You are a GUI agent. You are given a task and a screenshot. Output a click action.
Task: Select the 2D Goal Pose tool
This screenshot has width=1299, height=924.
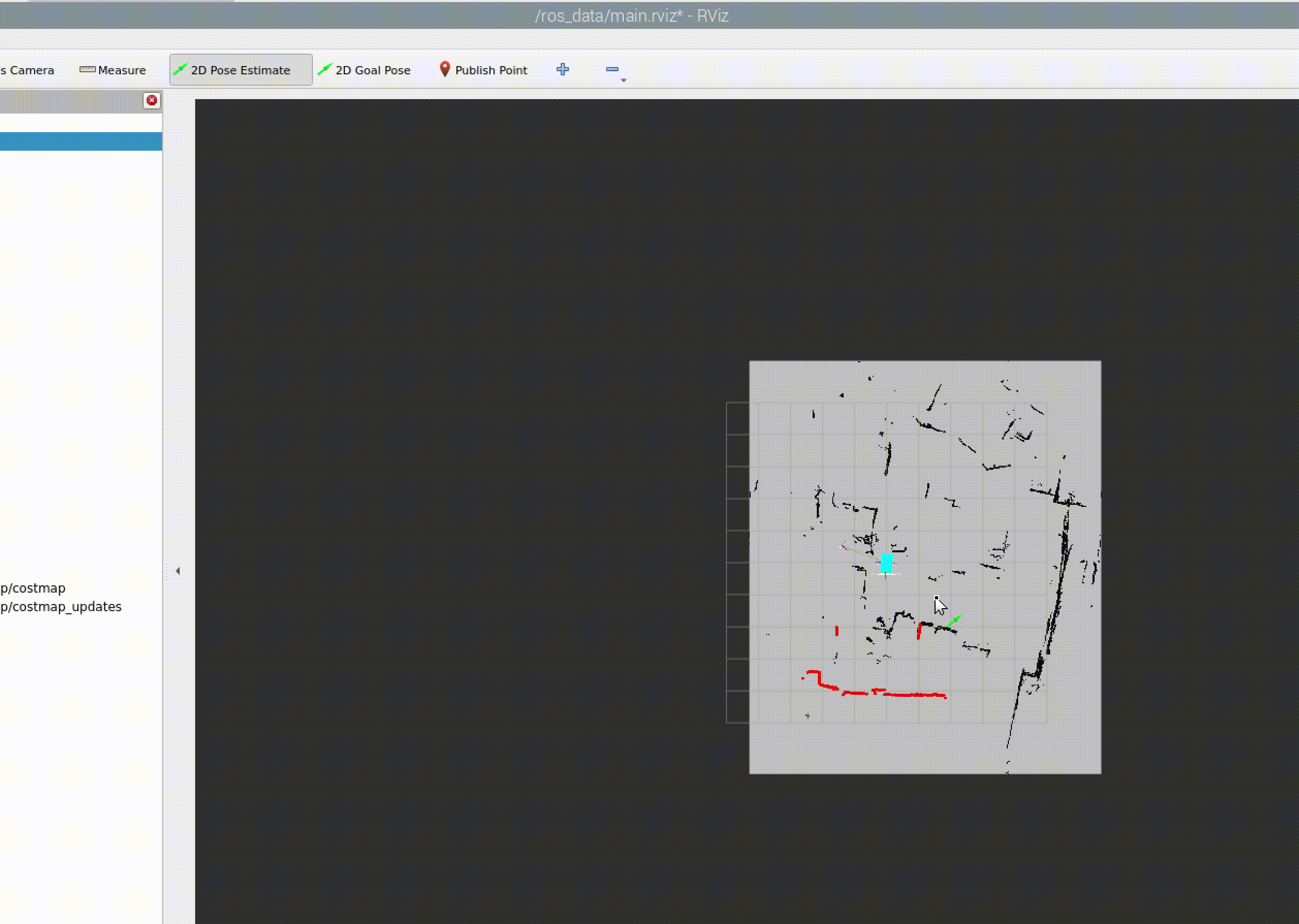pos(364,70)
